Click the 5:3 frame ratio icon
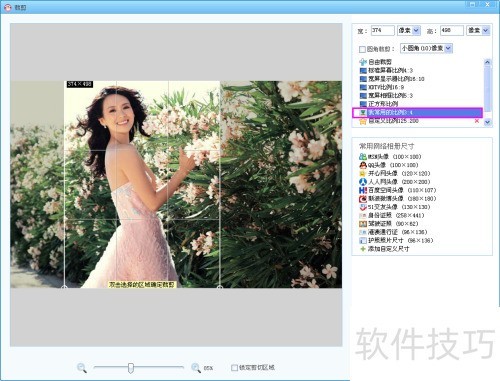The image size is (500, 381). 363,96
